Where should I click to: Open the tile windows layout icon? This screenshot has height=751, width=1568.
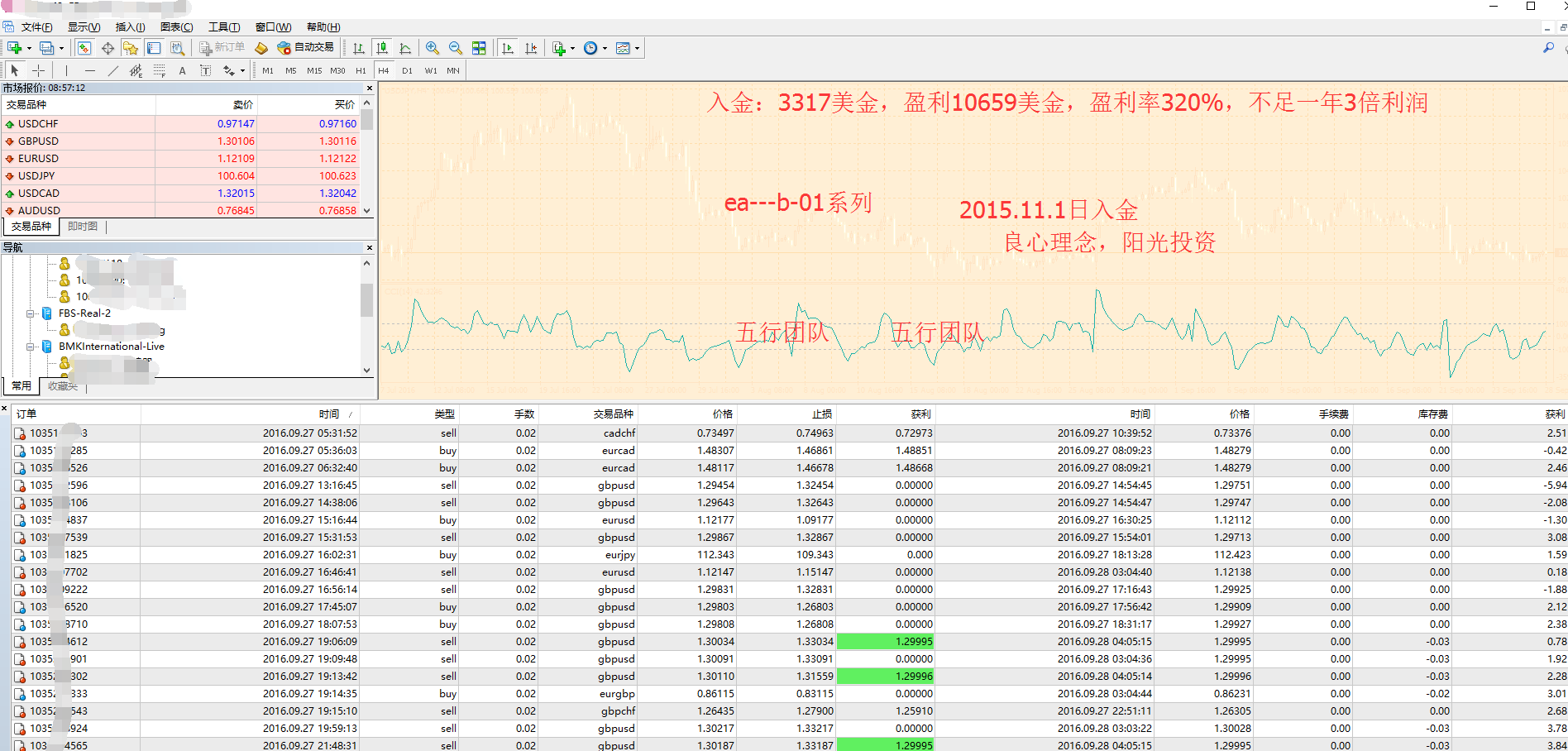pyautogui.click(x=479, y=48)
